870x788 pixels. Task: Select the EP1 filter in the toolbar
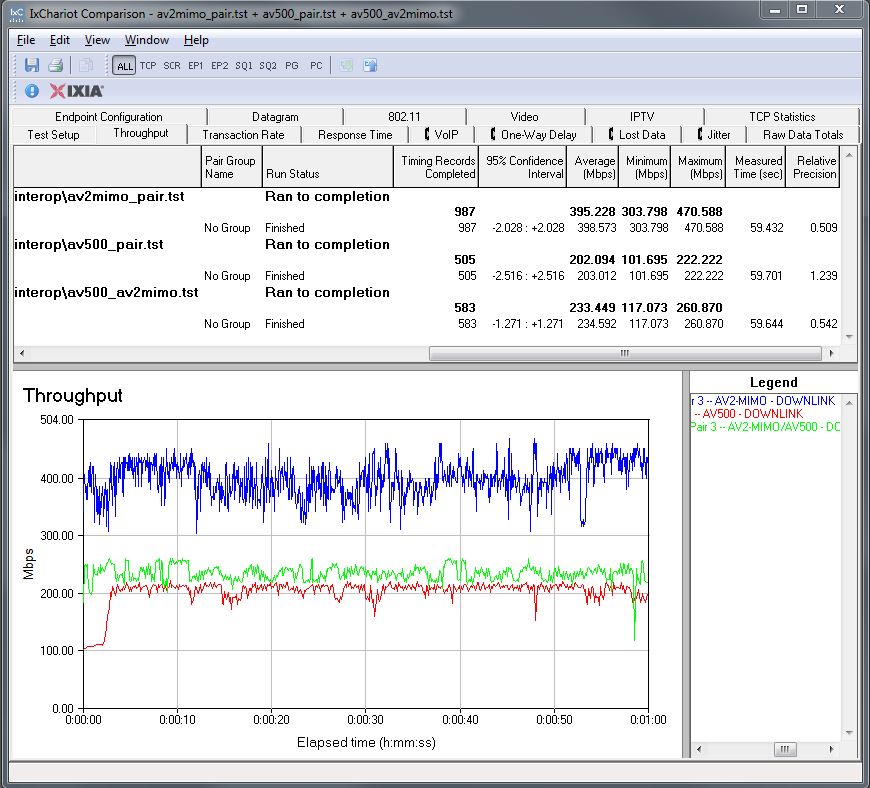point(196,66)
